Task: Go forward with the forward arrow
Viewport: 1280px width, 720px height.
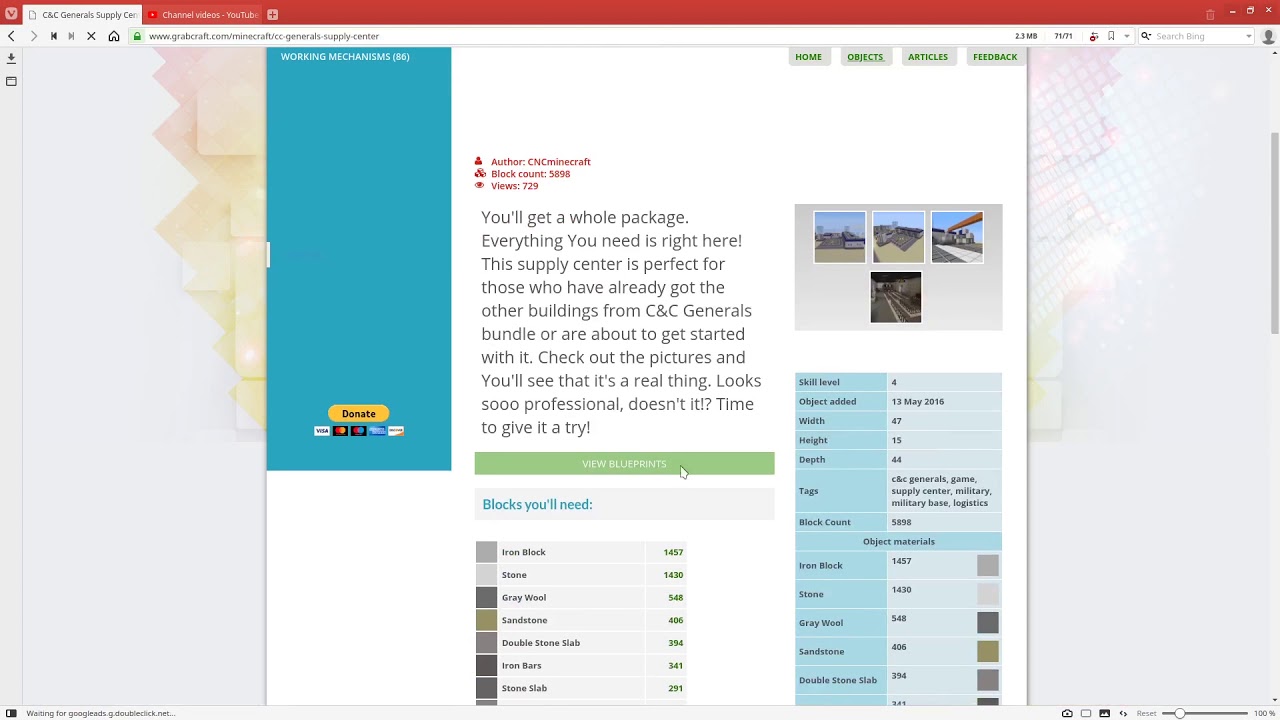Action: click(33, 36)
